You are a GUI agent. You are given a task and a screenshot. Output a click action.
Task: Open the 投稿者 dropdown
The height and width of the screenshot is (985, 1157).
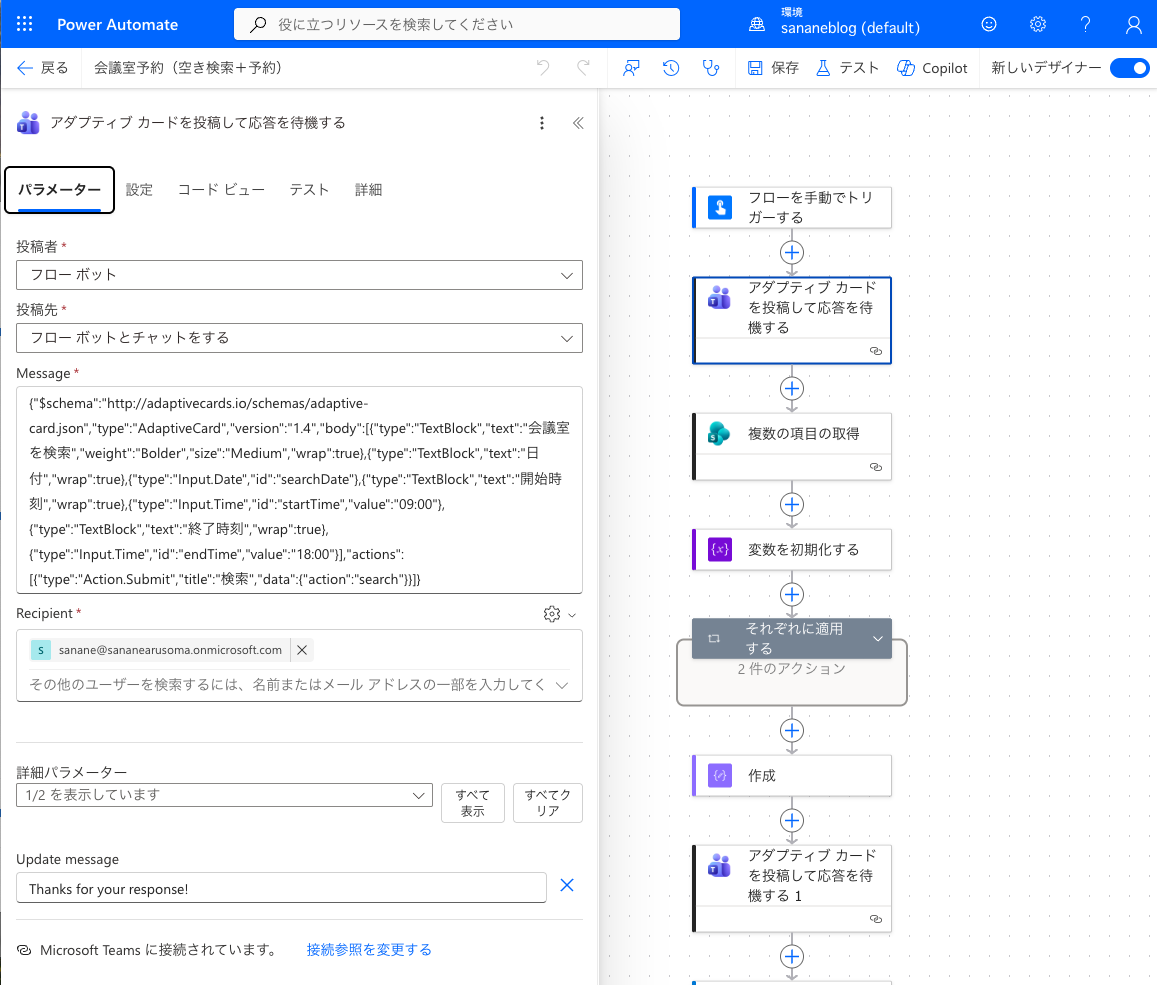click(x=300, y=275)
